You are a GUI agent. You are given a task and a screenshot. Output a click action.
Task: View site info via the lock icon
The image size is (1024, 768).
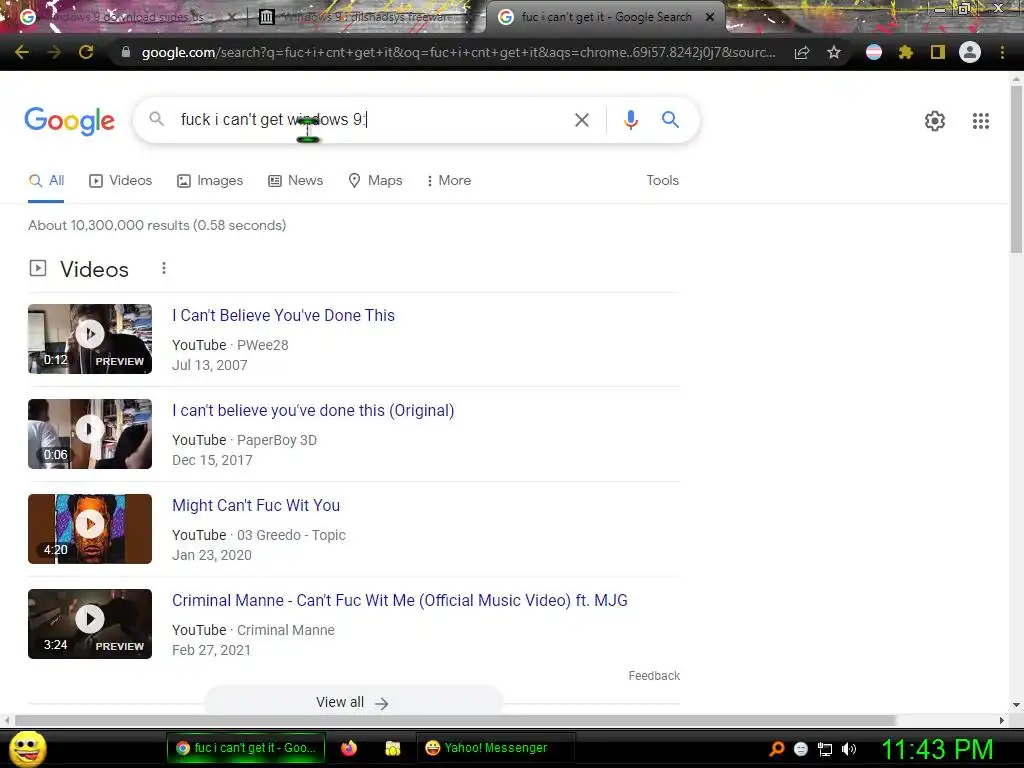point(126,52)
